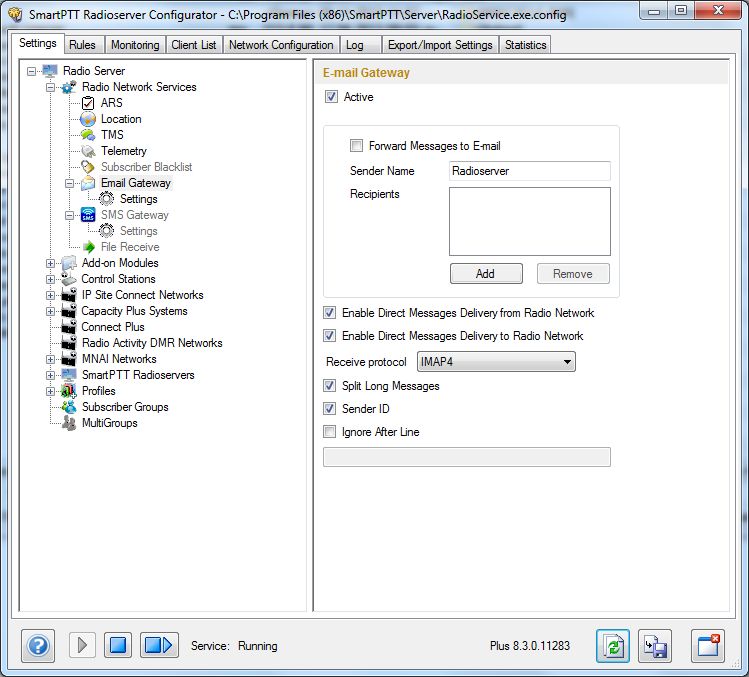
Task: Expand the SmartPTT Radioservers node
Action: pos(51,376)
